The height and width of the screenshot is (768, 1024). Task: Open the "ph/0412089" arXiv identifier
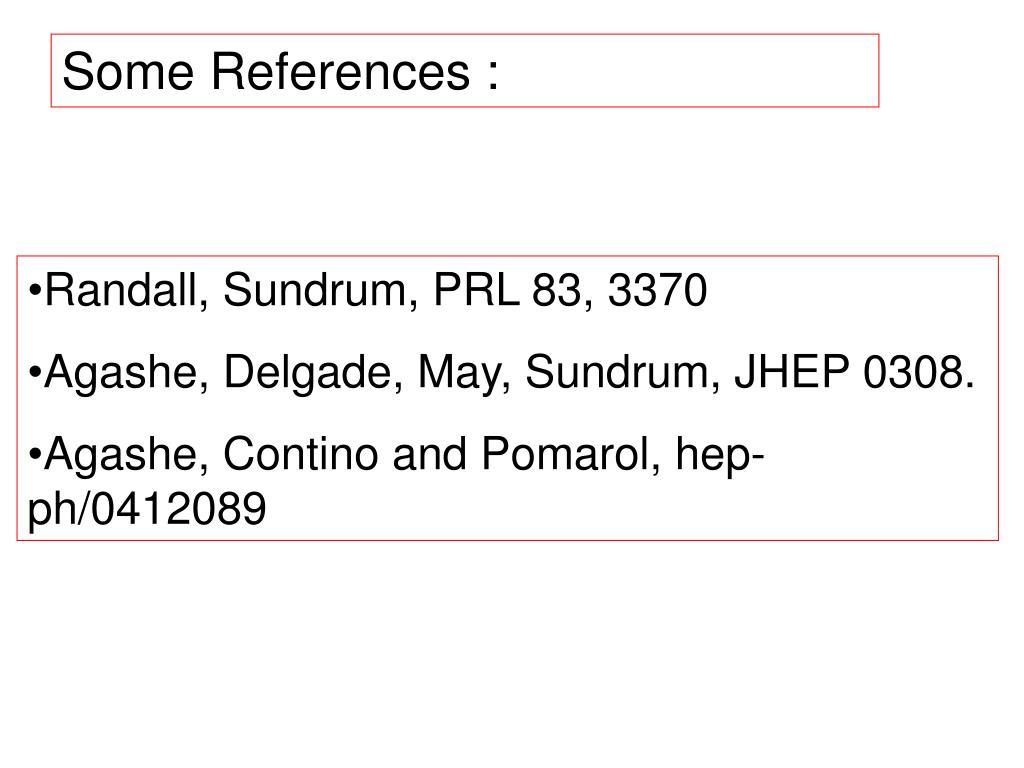(147, 509)
